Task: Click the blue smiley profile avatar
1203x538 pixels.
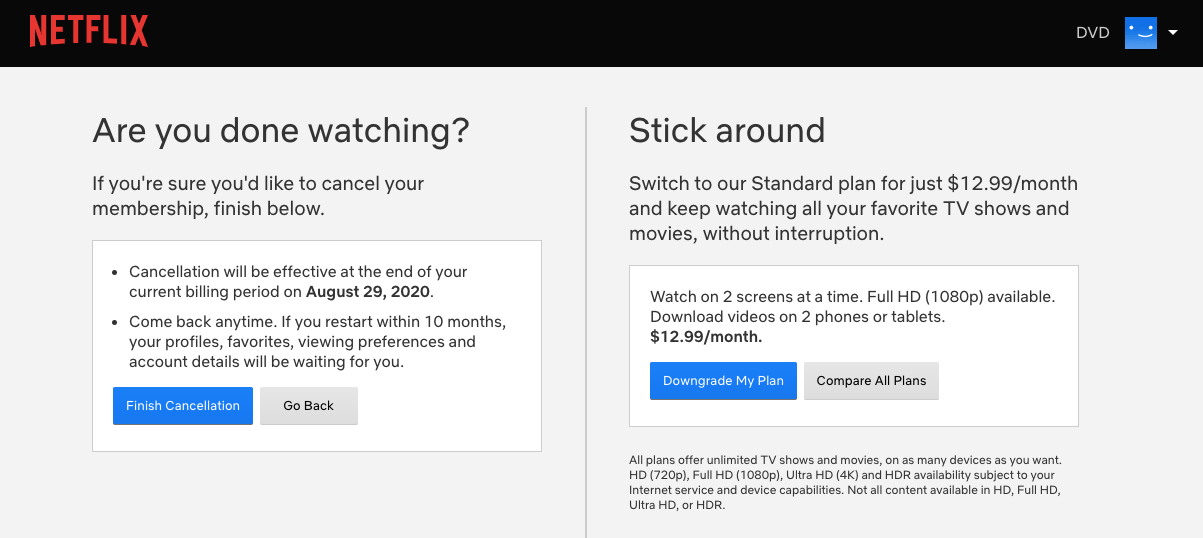Action: 1140,32
